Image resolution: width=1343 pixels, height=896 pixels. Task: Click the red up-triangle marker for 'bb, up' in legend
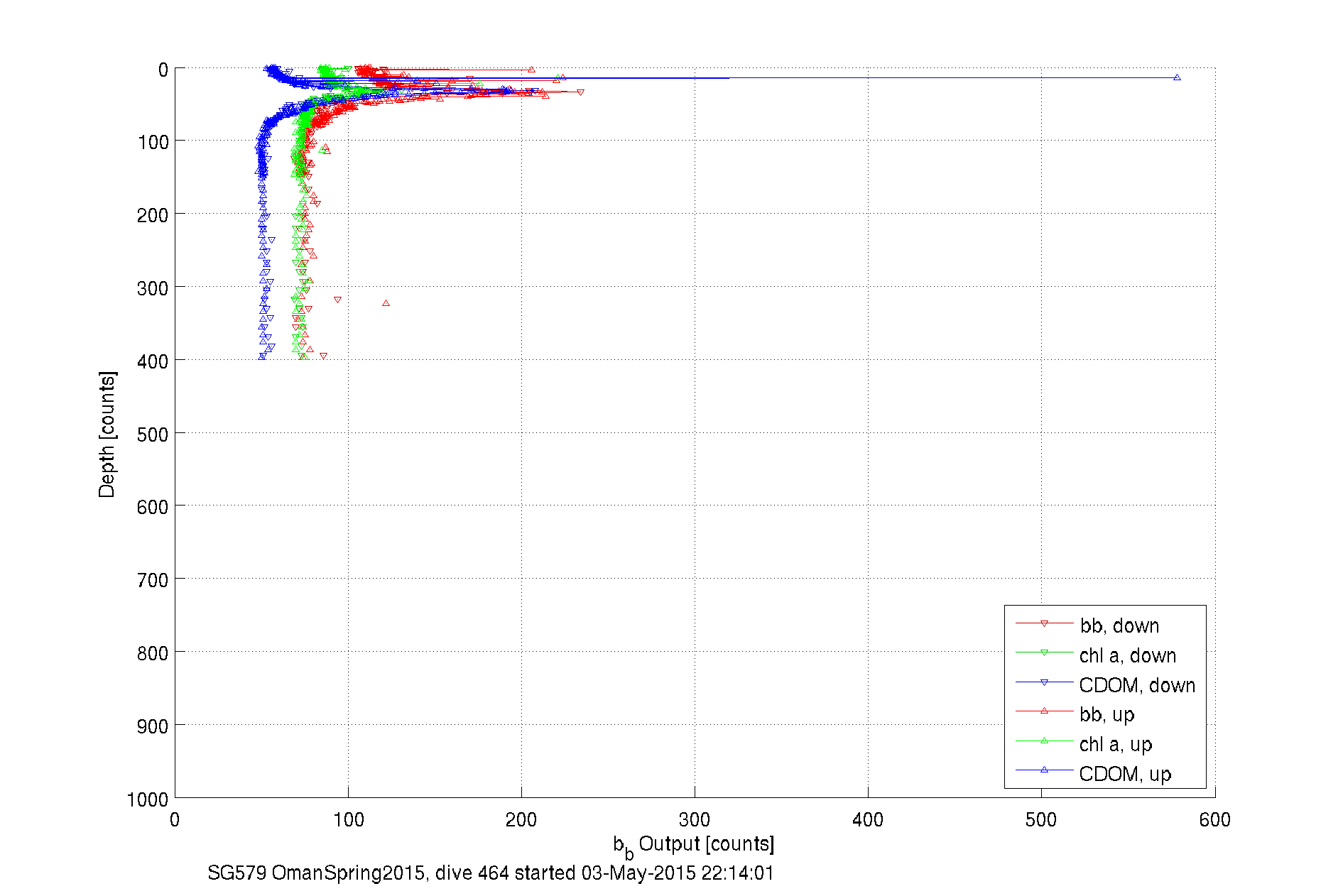tap(1044, 711)
